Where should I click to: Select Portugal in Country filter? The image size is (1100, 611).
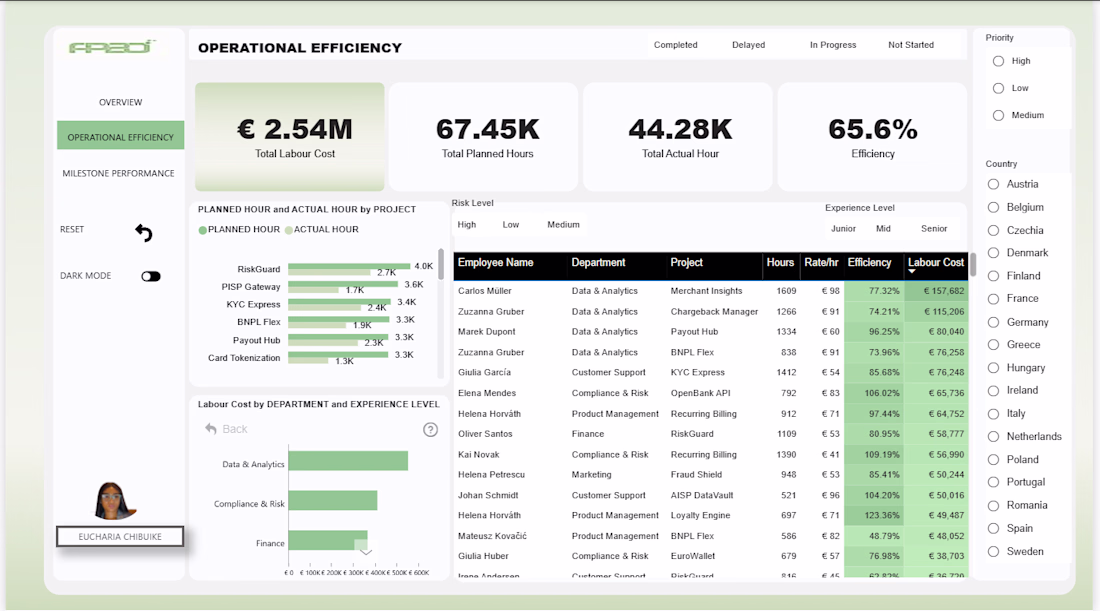[x=993, y=482]
